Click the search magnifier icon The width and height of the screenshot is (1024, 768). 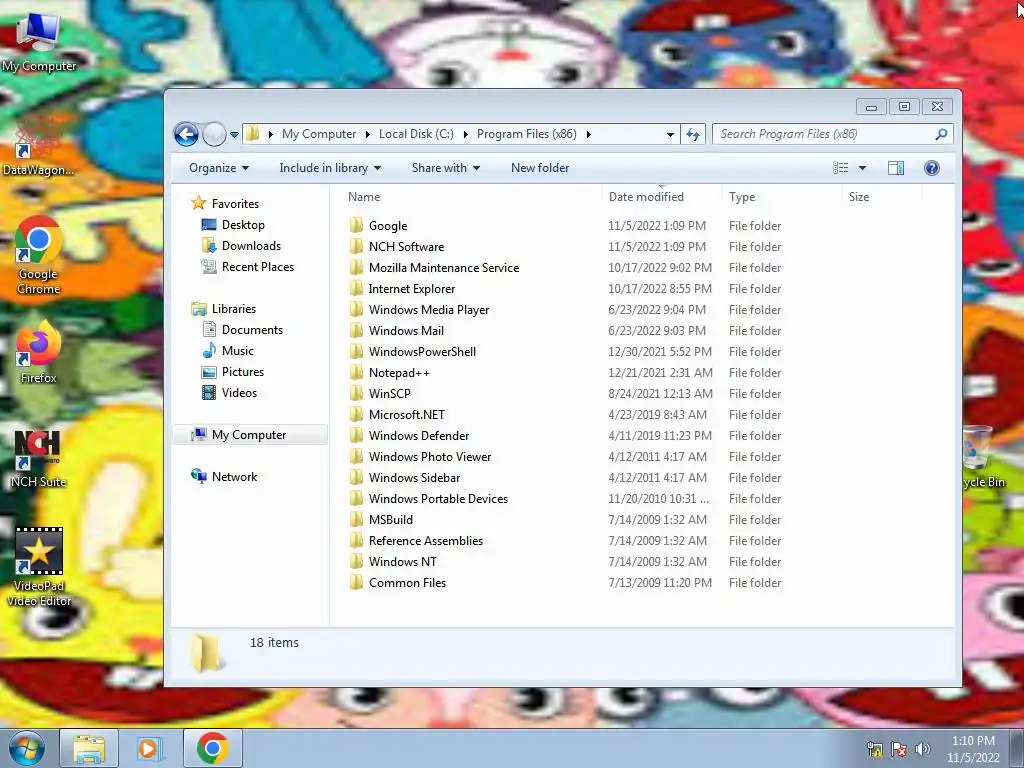(x=941, y=135)
